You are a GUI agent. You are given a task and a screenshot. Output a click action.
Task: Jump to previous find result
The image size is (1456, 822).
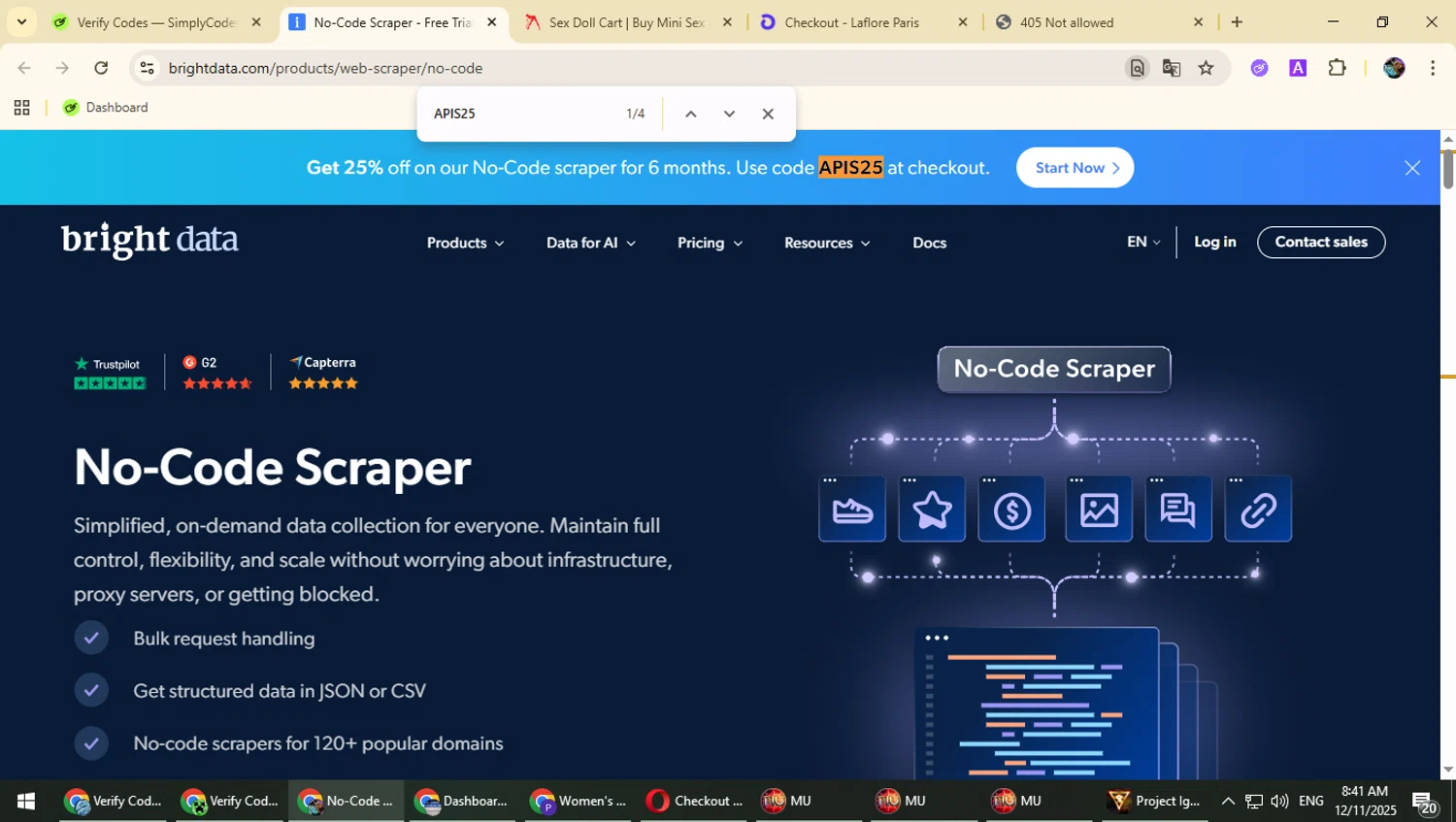pyautogui.click(x=690, y=114)
